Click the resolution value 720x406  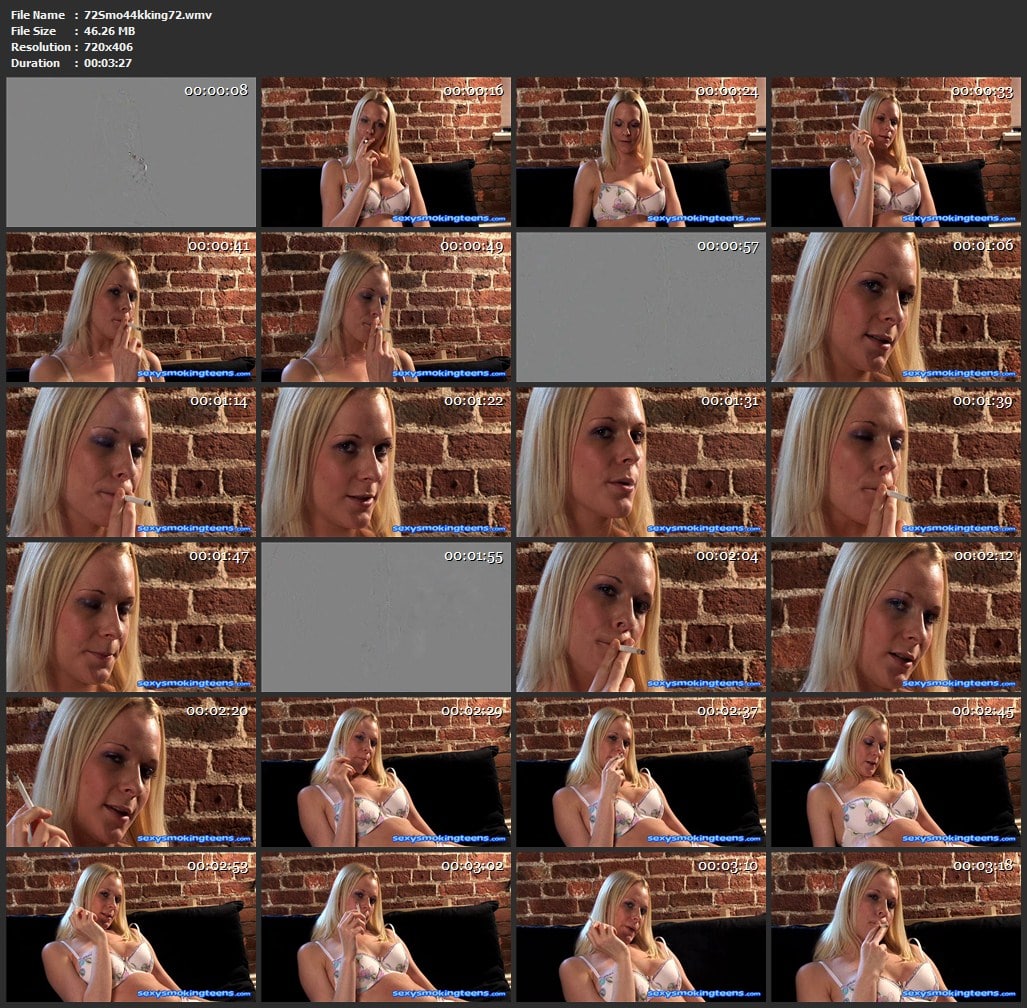click(108, 47)
